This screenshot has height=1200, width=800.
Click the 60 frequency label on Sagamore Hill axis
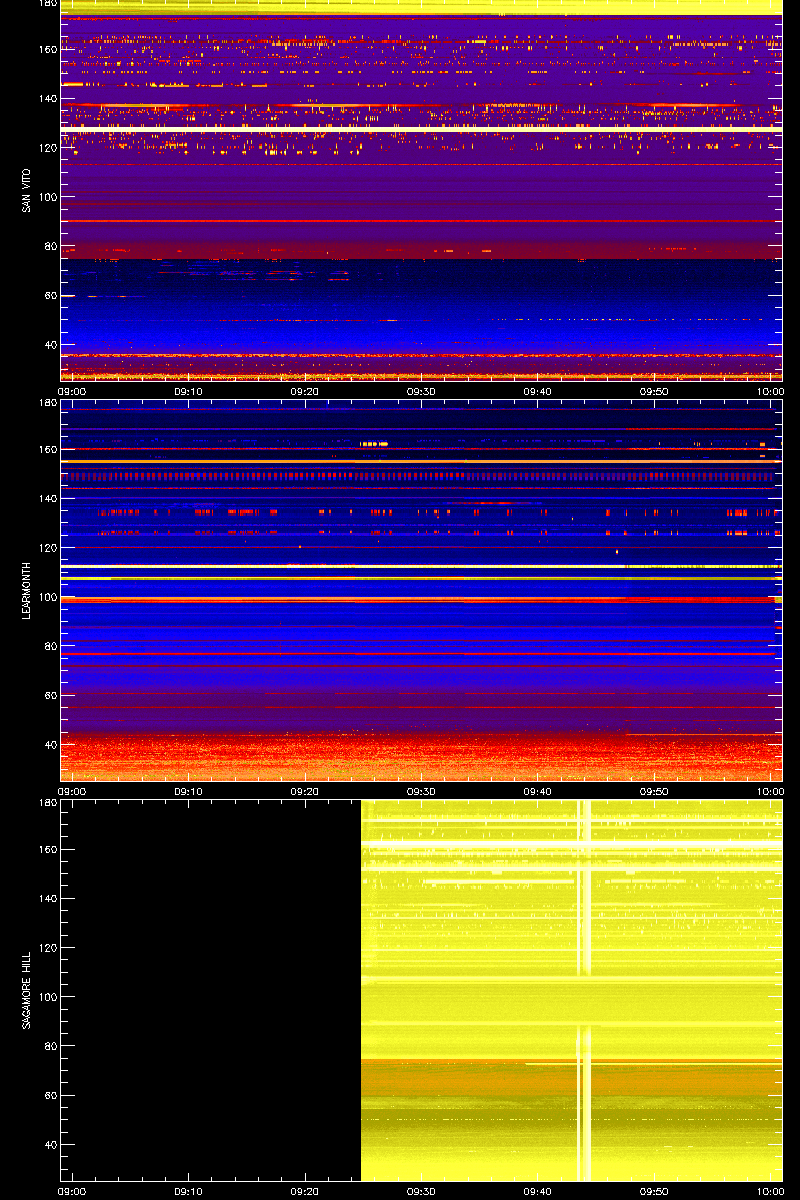coord(50,1096)
